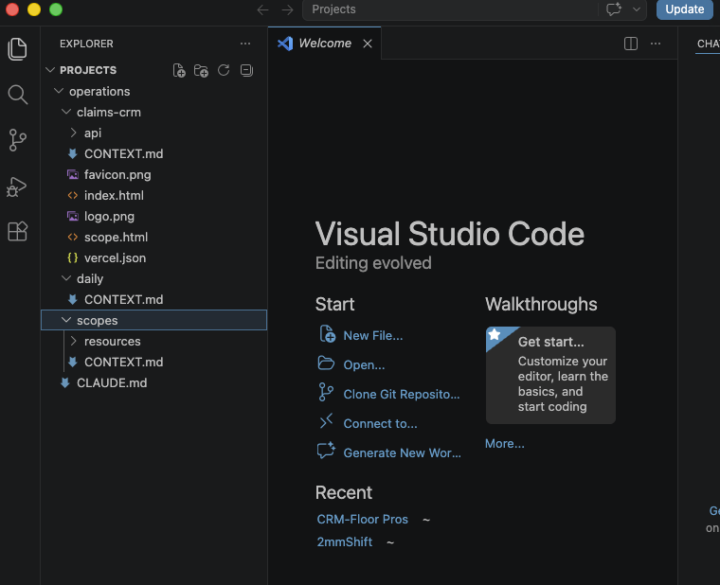Image resolution: width=720 pixels, height=585 pixels.
Task: Open the CRM-Floor Pros recent project
Action: point(362,519)
